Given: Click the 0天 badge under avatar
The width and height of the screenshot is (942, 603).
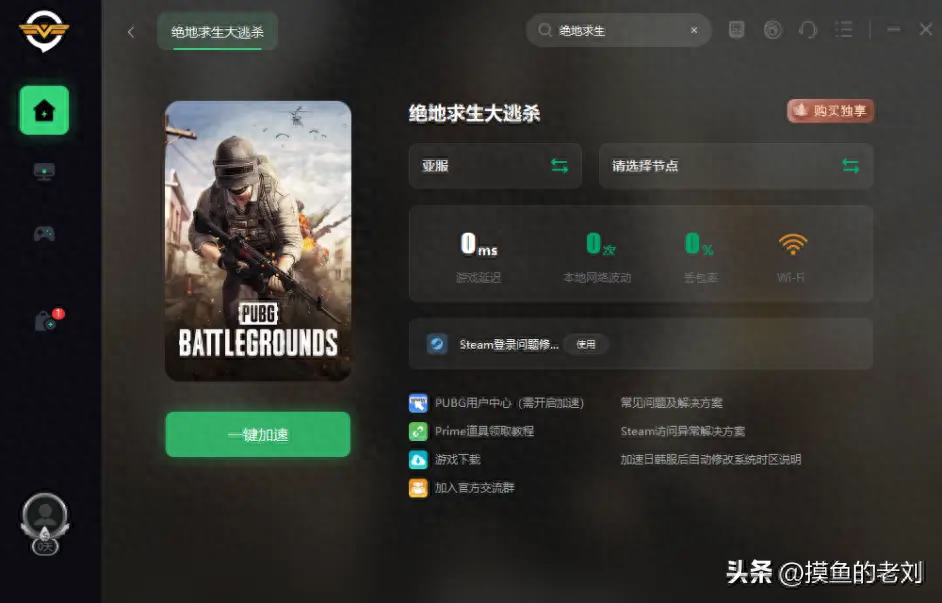Looking at the screenshot, I should click(45, 547).
